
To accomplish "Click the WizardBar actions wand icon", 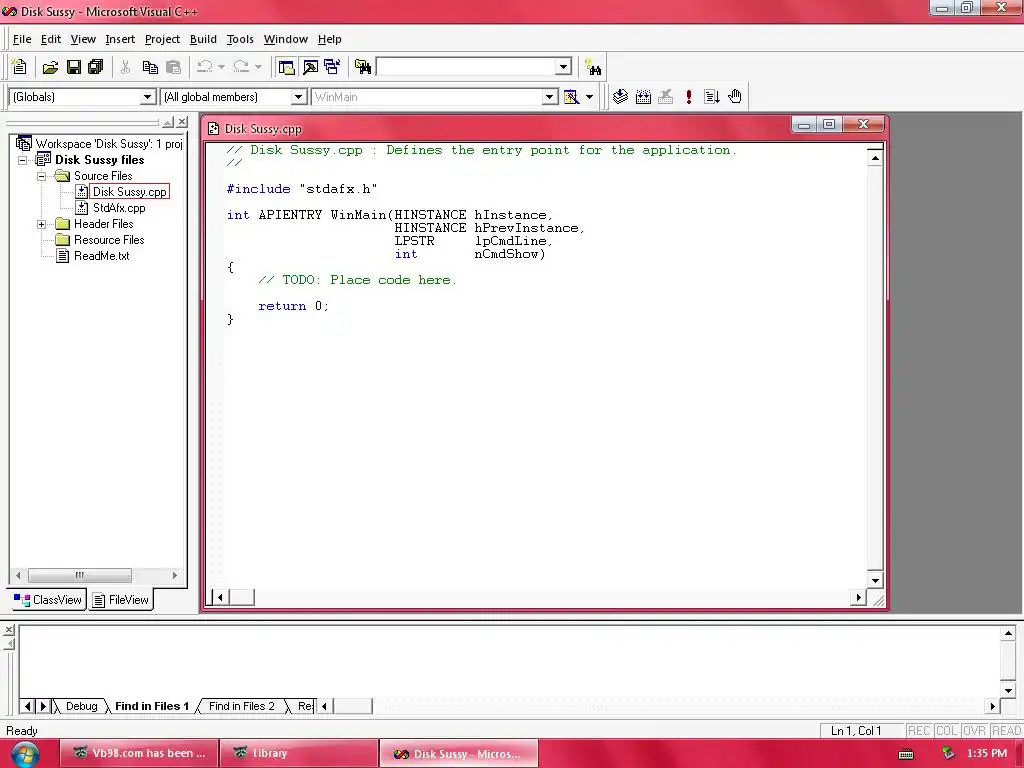I will pos(571,97).
